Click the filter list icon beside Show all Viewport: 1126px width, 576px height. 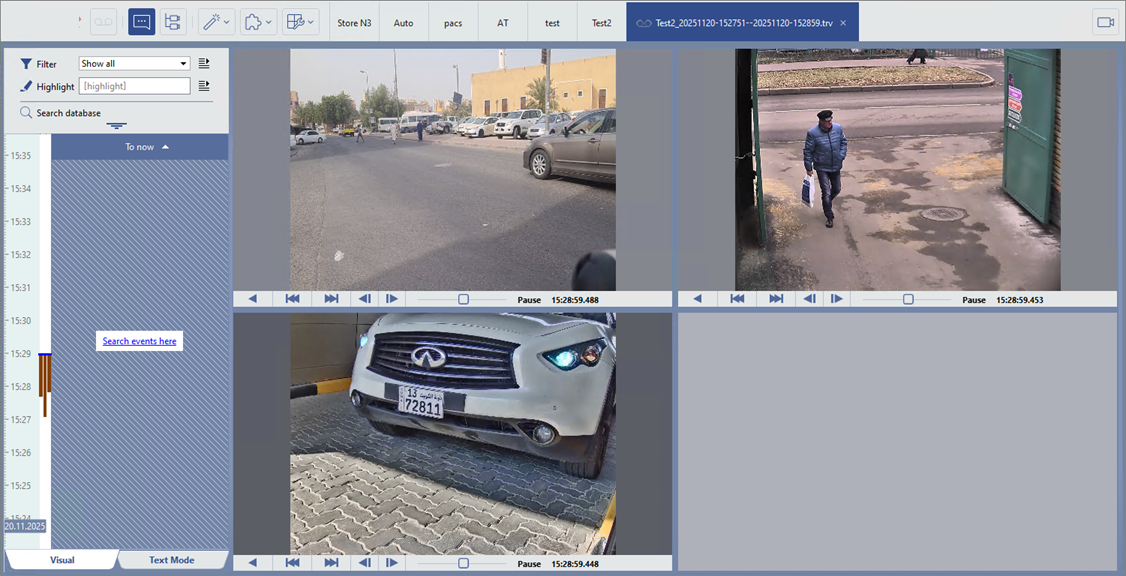click(204, 64)
